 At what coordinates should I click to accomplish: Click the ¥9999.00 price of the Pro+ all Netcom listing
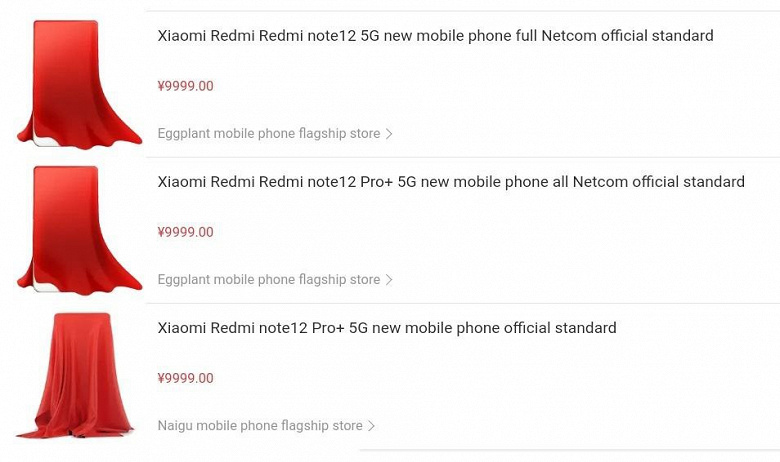185,233
